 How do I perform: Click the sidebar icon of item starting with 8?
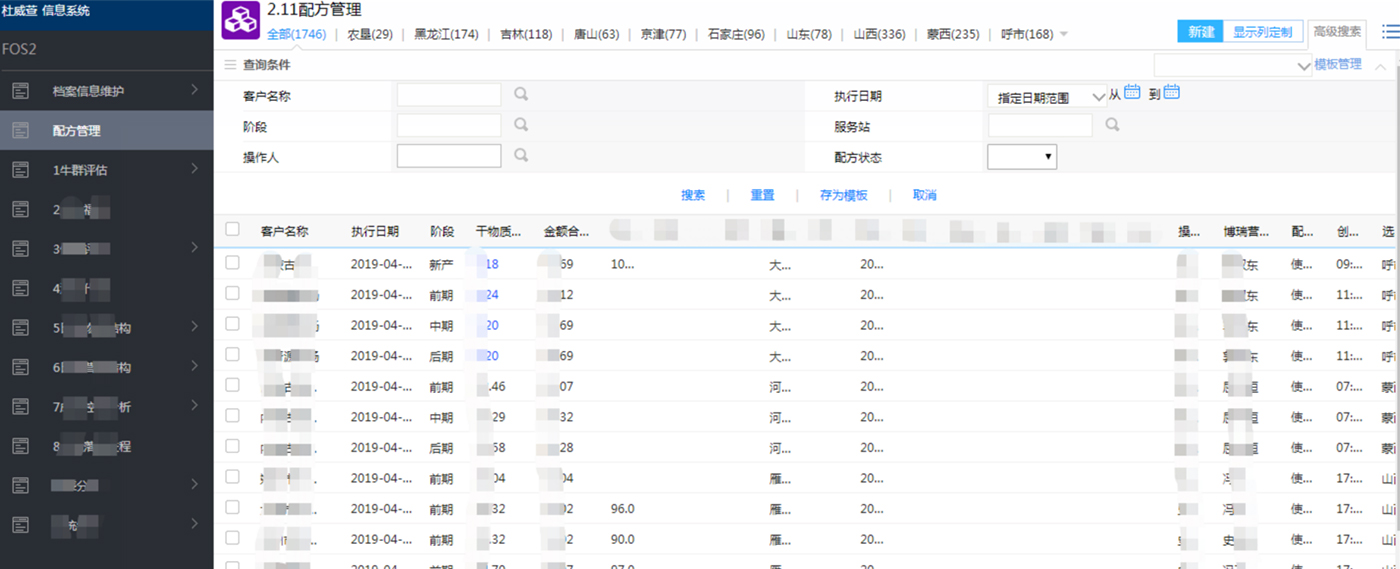coord(20,446)
